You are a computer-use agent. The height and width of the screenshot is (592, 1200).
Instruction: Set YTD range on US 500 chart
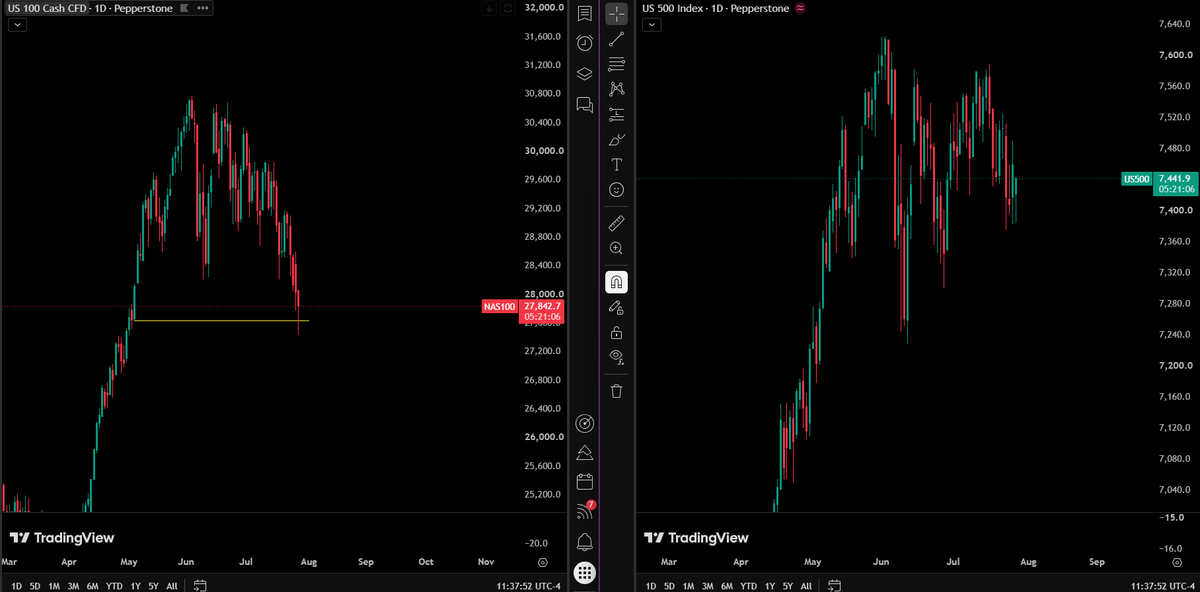coord(749,585)
